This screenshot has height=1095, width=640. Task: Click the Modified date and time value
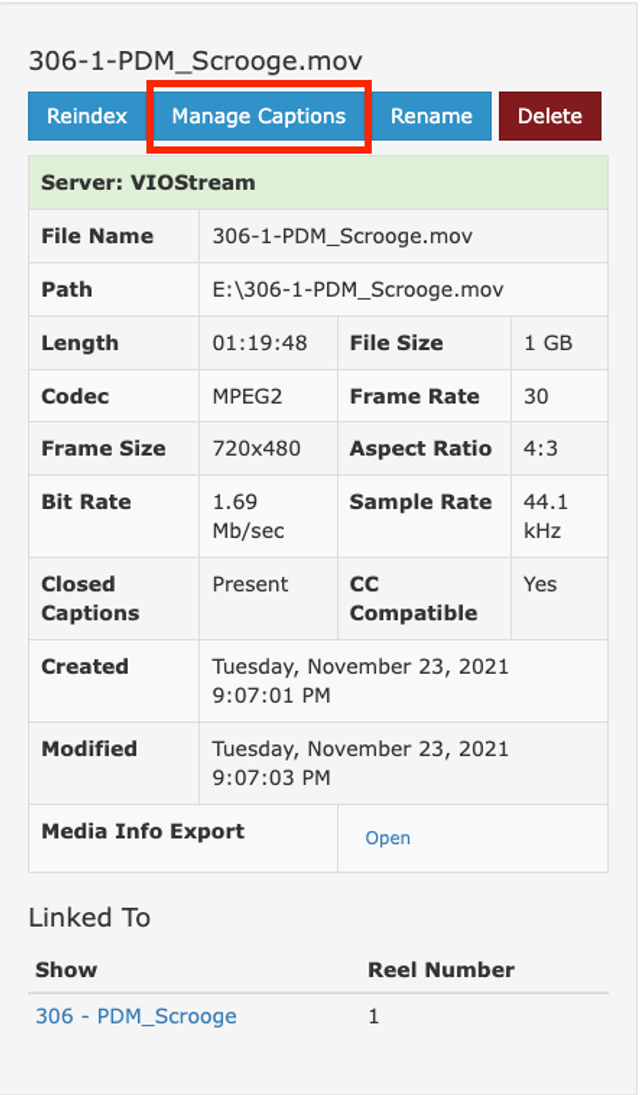(x=360, y=762)
